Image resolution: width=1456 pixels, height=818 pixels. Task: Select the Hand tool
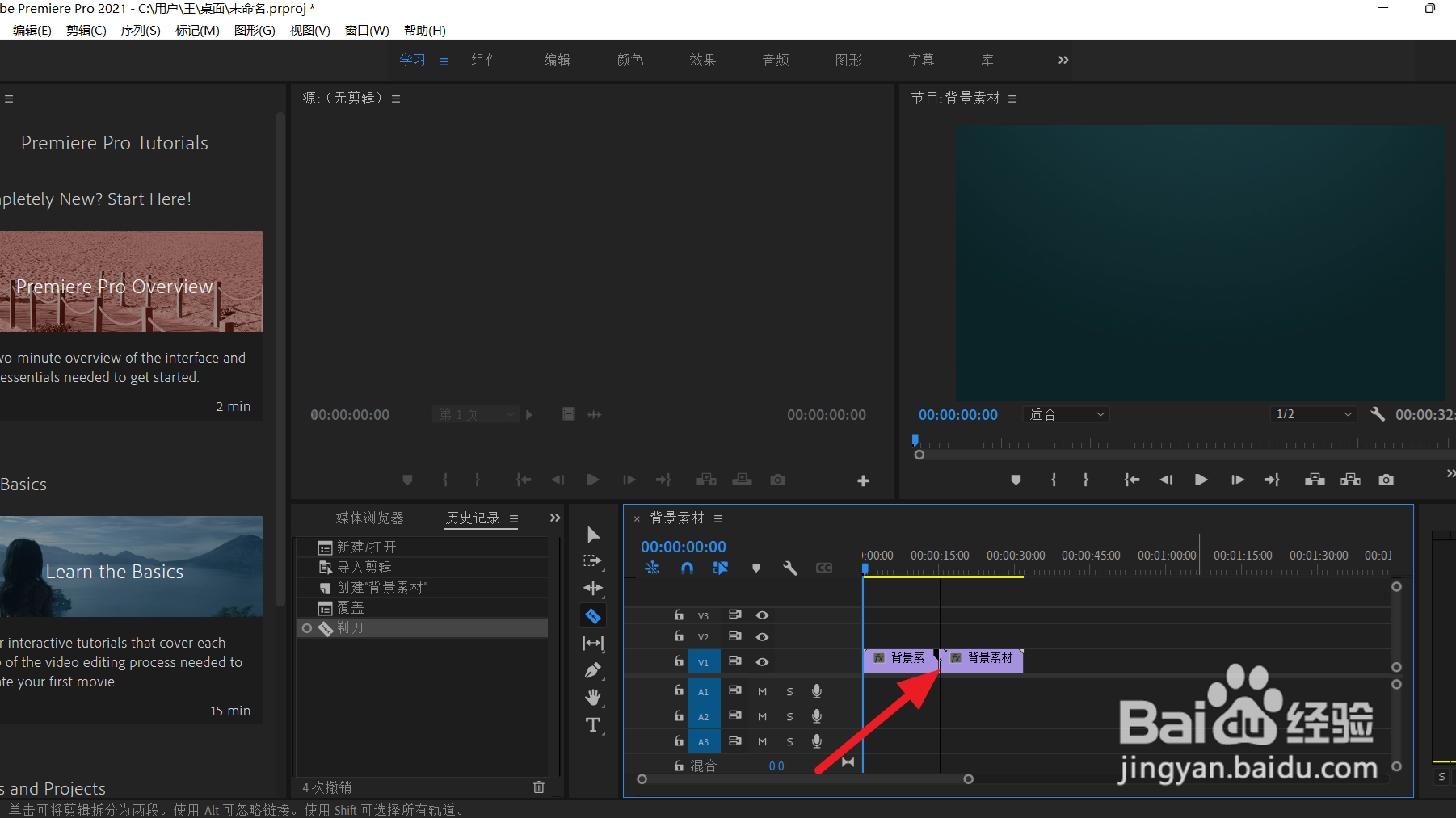tap(593, 697)
